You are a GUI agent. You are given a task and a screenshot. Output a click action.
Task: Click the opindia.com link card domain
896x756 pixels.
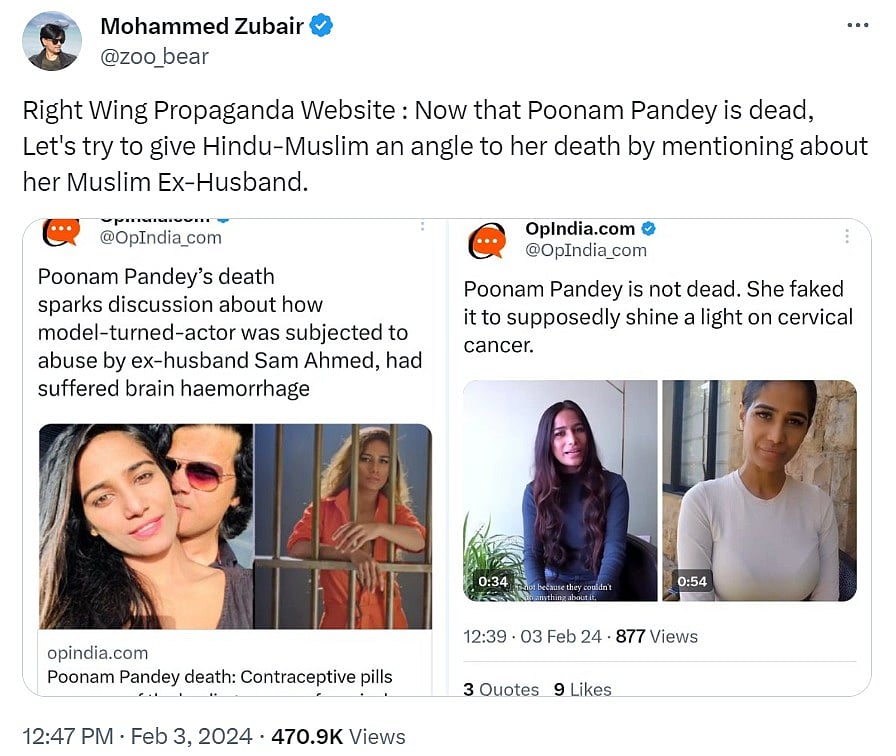click(98, 652)
